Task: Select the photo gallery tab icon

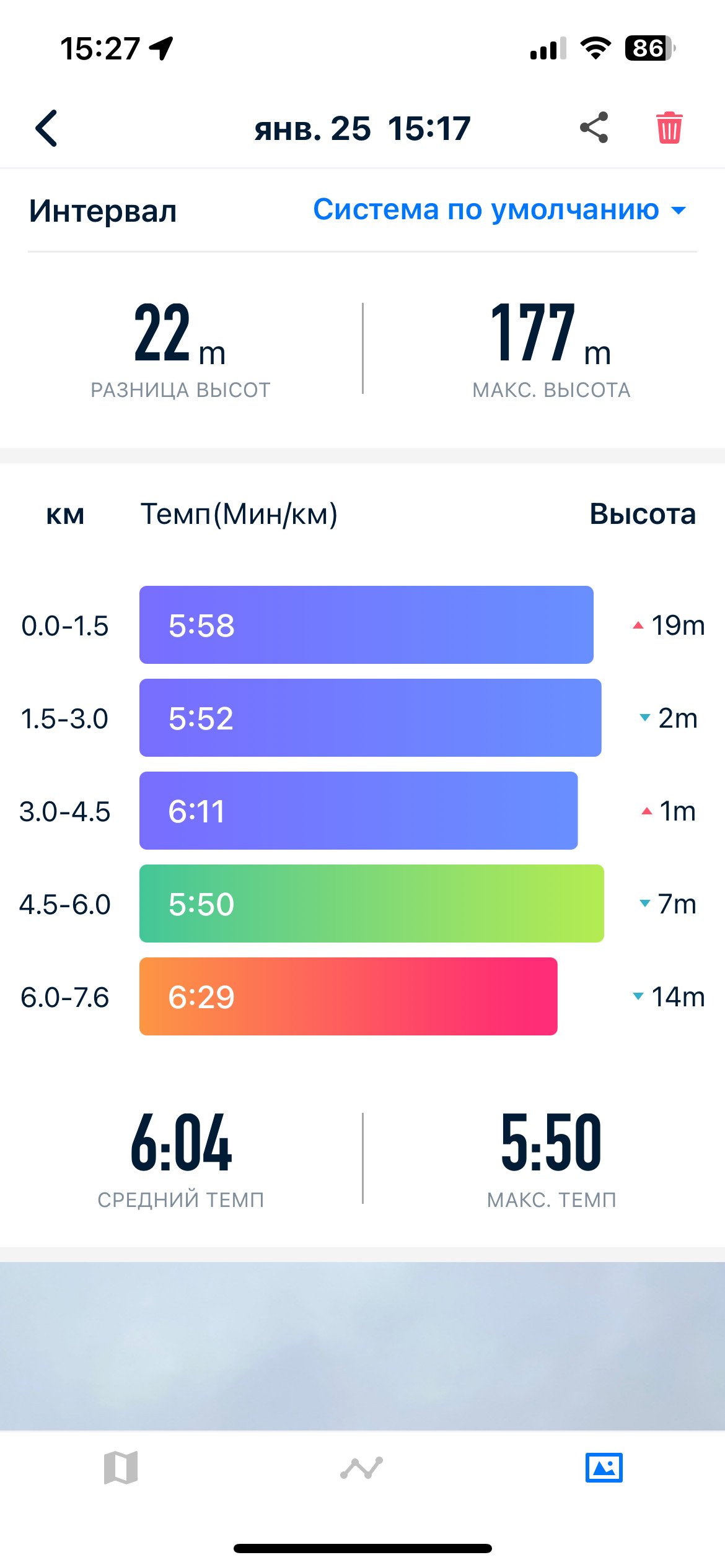Action: pyautogui.click(x=604, y=1468)
